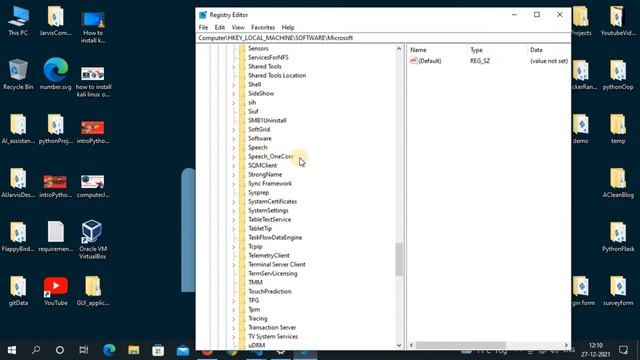Screen dimensions: 640x360
Task: Open the Help menu
Action: [288, 27]
